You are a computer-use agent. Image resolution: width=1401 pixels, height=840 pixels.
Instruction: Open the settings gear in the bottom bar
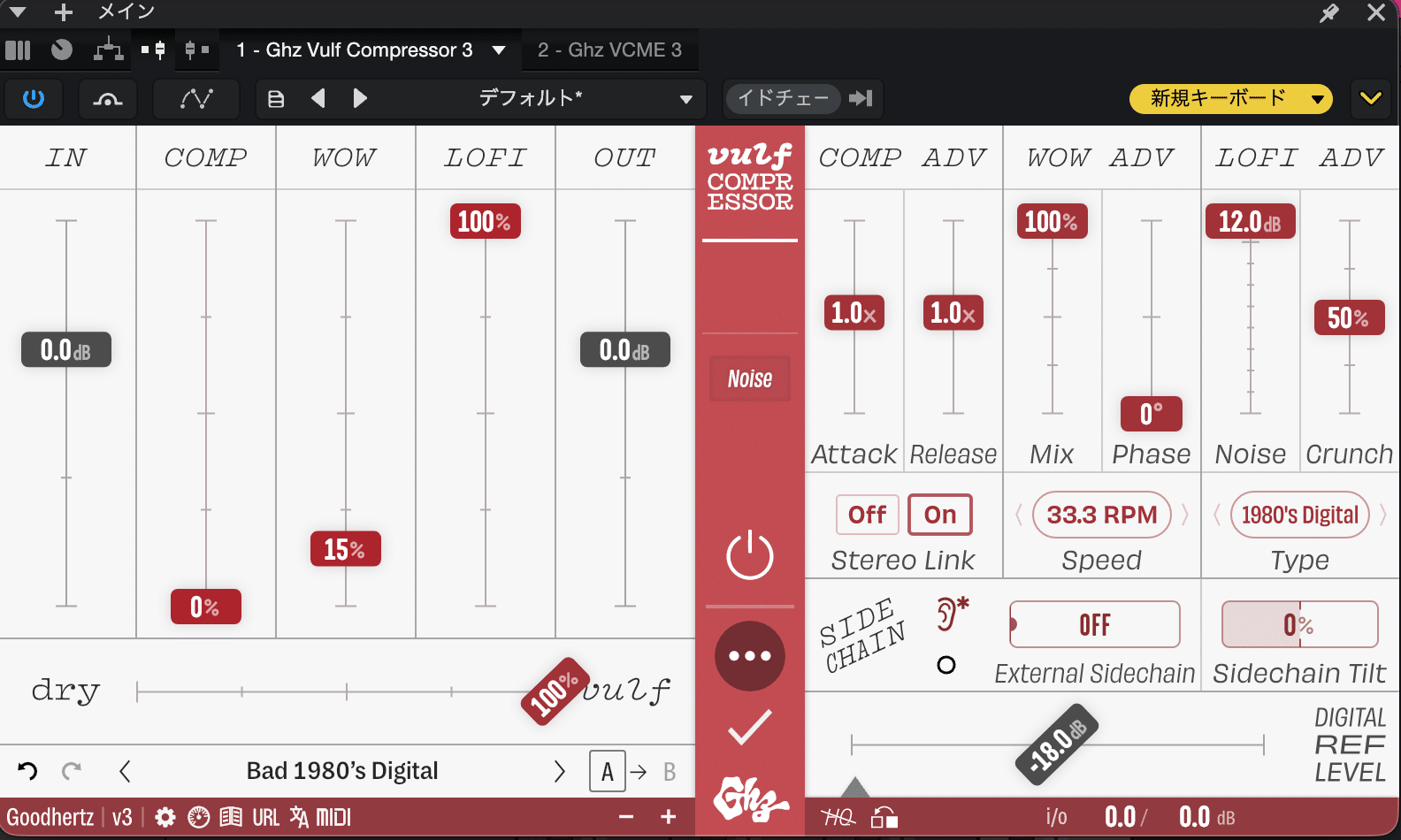click(165, 817)
